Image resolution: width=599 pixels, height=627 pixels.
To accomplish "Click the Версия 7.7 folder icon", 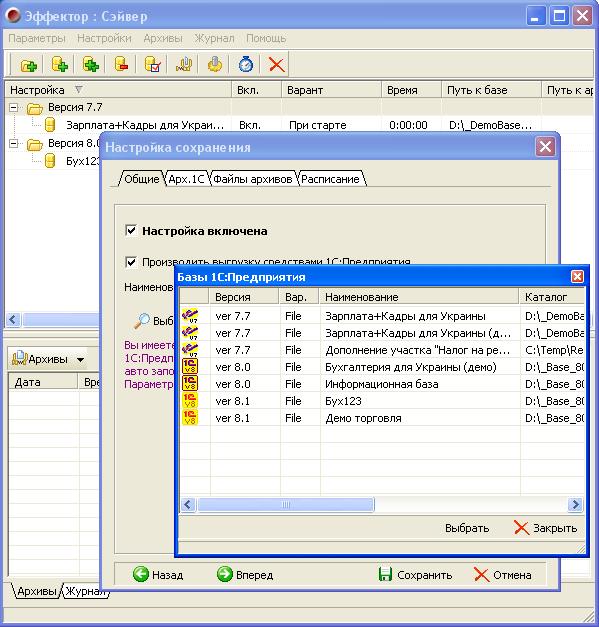I will tap(35, 108).
